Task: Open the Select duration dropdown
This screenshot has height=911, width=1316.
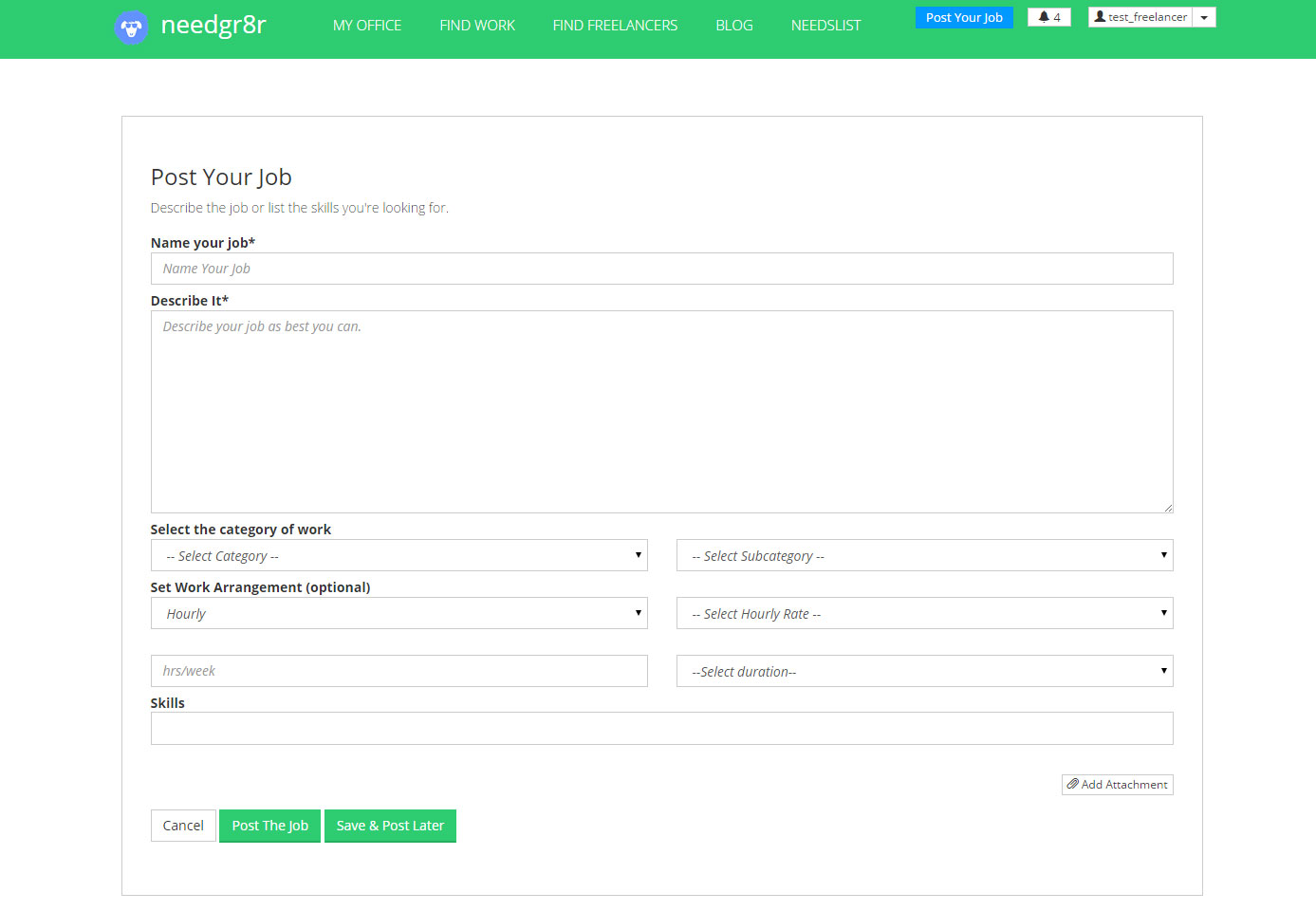Action: pyautogui.click(x=924, y=672)
